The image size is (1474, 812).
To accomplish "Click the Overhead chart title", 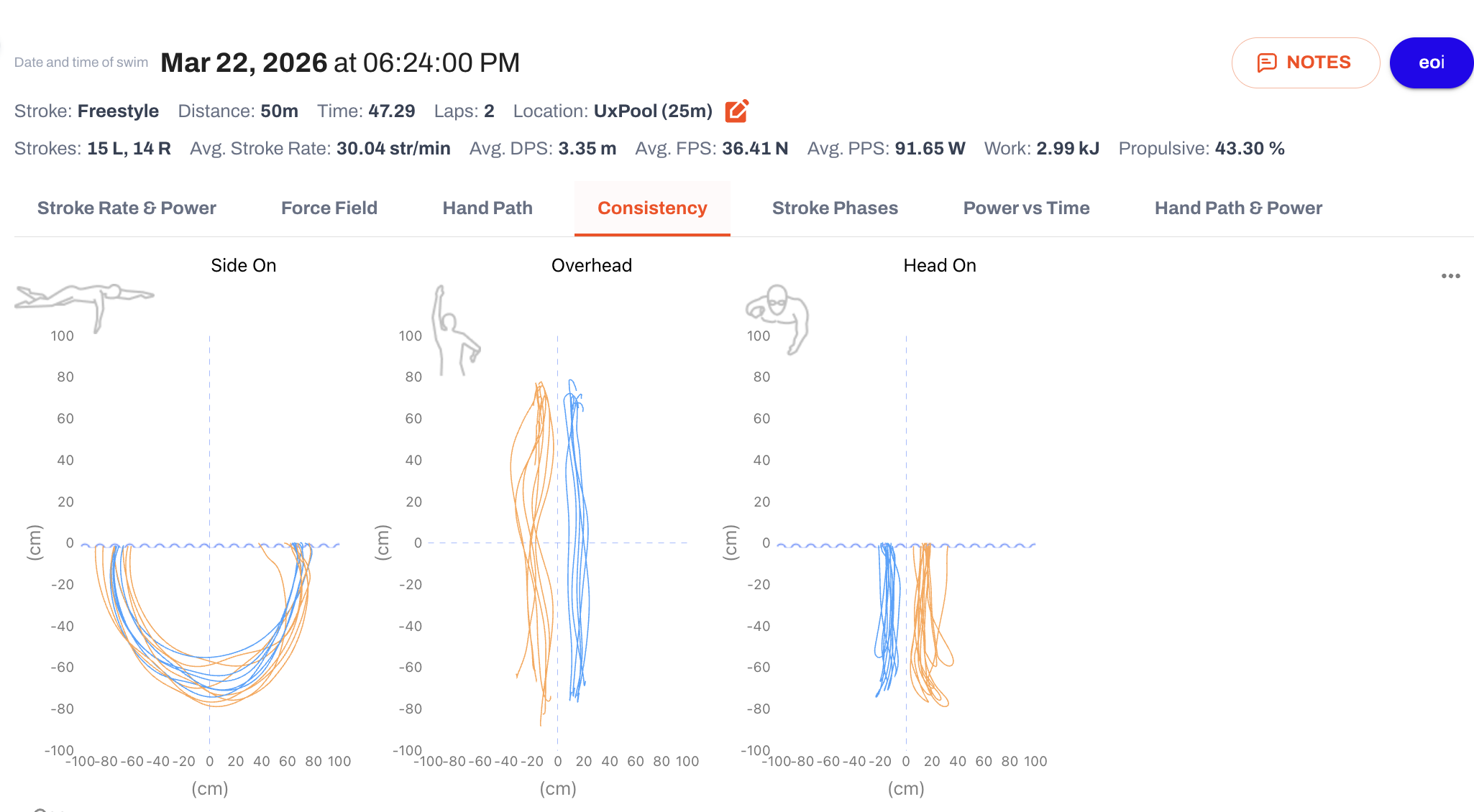I will [591, 266].
